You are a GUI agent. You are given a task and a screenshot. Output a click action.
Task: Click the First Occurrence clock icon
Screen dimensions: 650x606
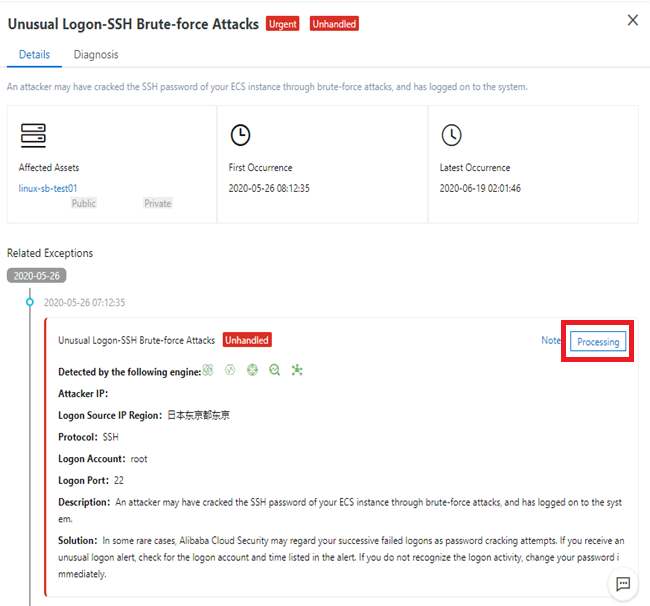(x=240, y=135)
